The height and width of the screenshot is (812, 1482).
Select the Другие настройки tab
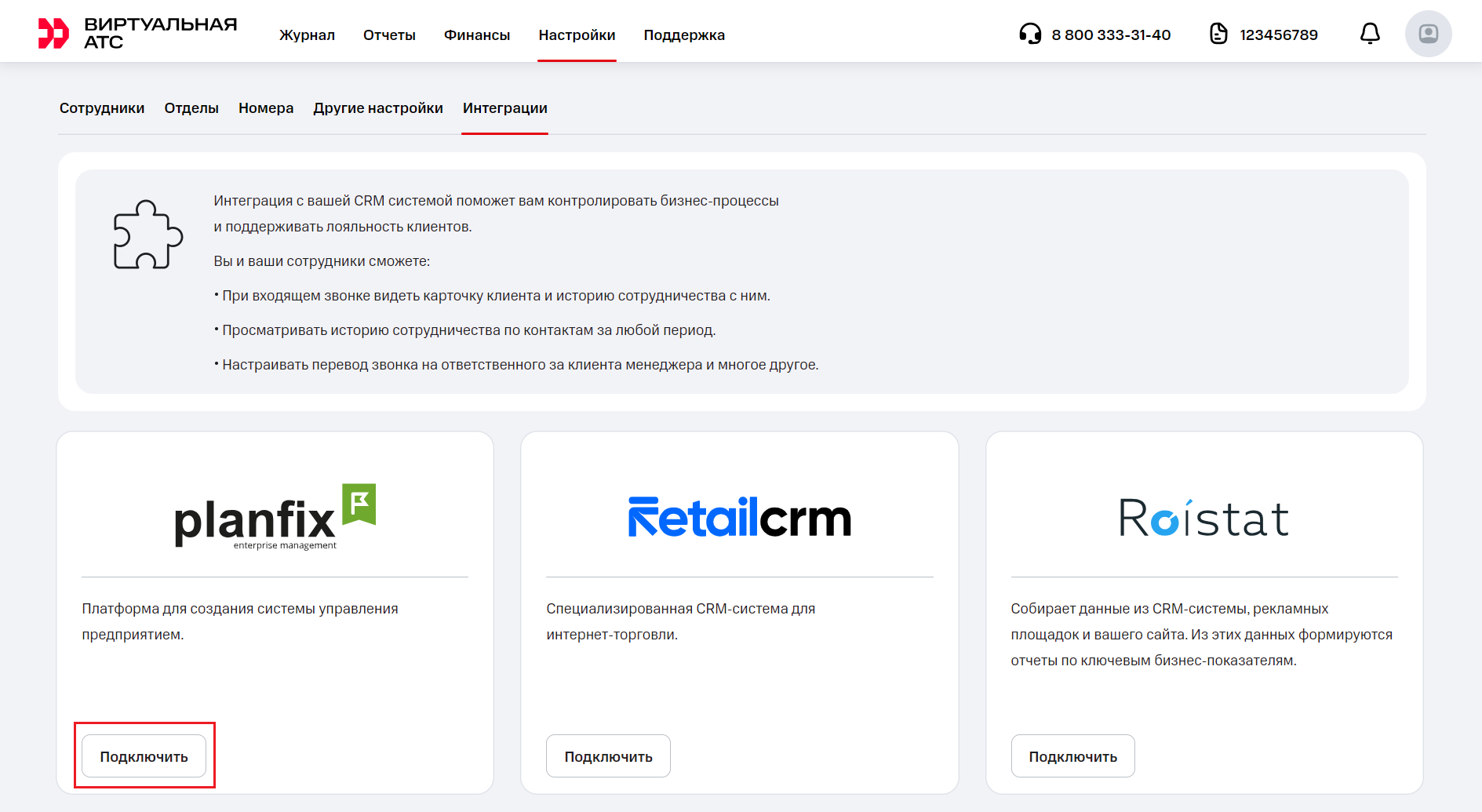pyautogui.click(x=378, y=108)
